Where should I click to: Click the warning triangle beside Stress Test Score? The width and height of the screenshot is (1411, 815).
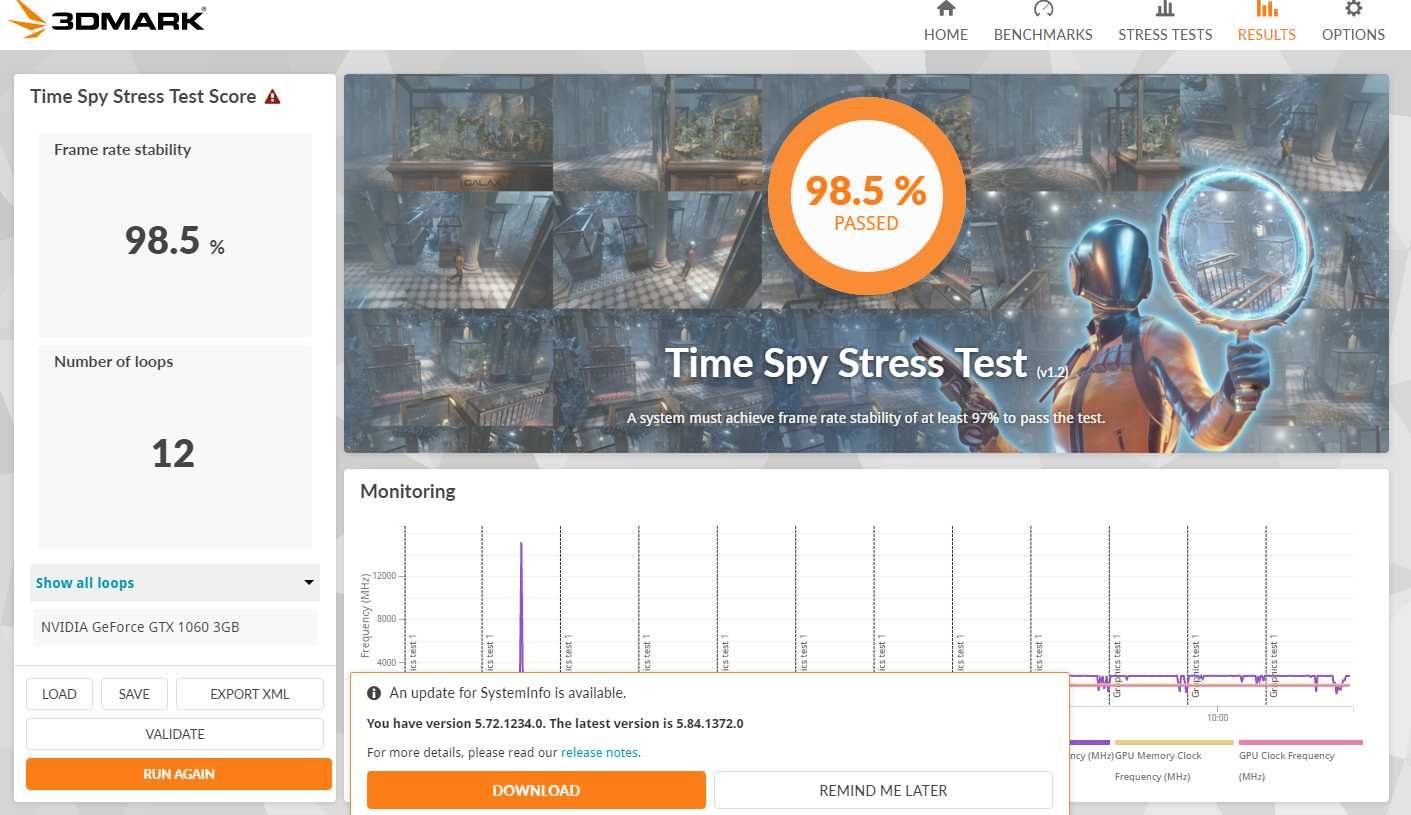(x=272, y=97)
